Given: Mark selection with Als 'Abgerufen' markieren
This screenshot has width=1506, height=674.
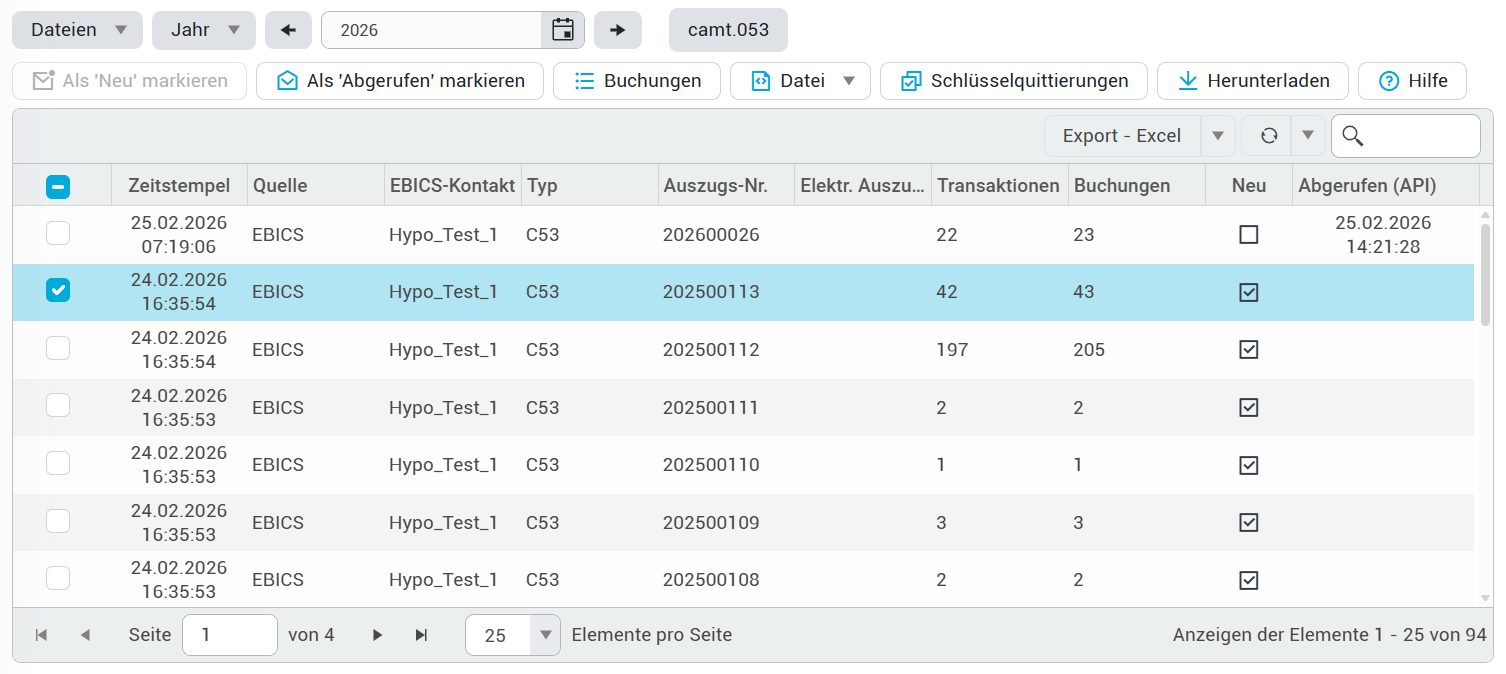Looking at the screenshot, I should (400, 81).
